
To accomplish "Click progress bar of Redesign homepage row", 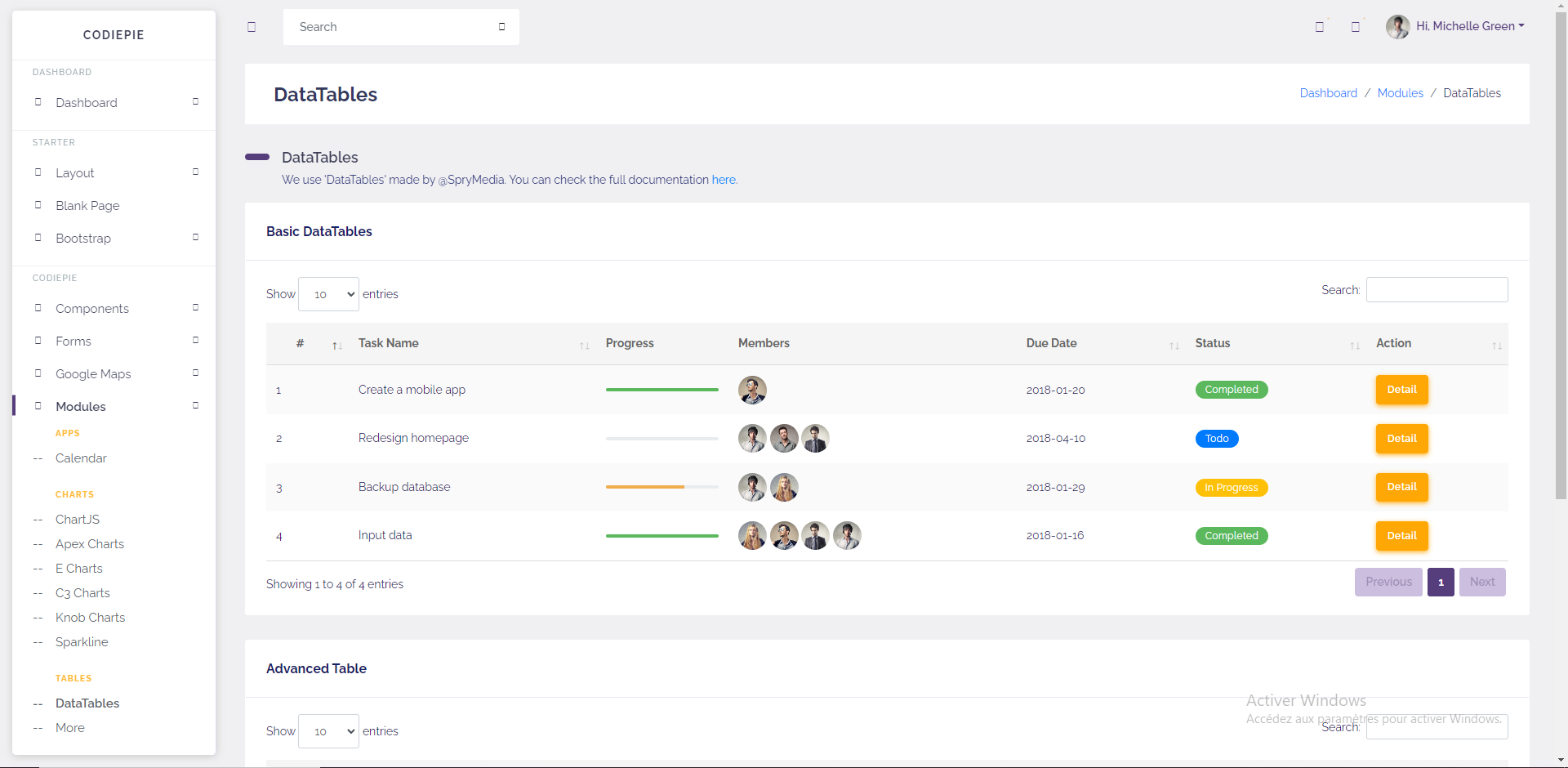I will [x=662, y=439].
